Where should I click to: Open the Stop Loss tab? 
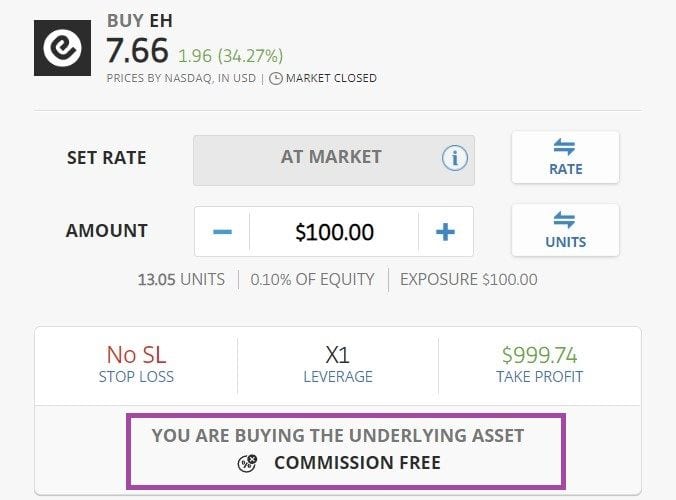click(x=136, y=366)
